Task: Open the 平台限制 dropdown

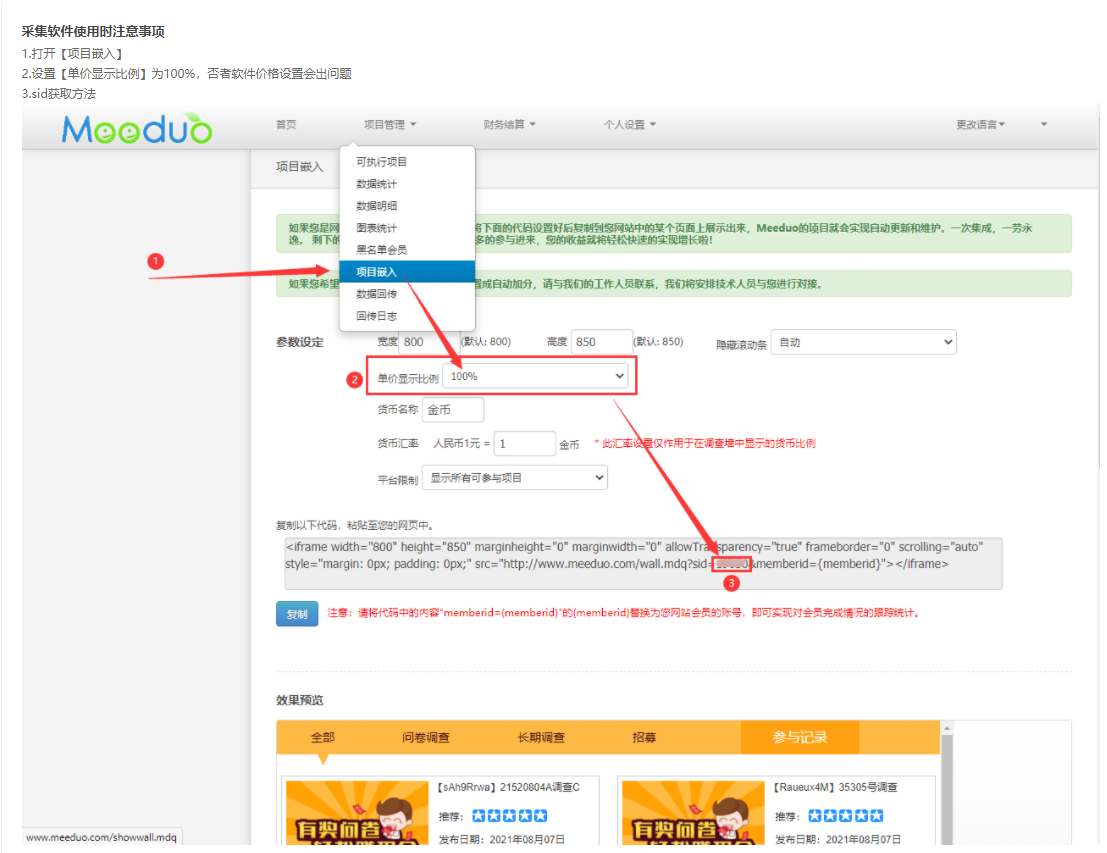Action: pyautogui.click(x=515, y=478)
